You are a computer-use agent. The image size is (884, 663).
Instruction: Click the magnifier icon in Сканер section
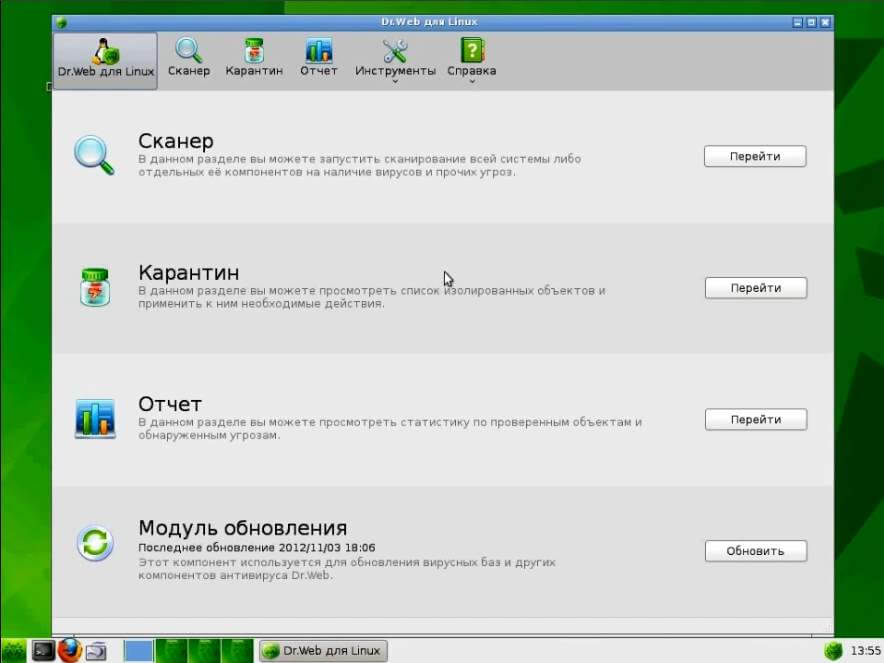pos(94,155)
